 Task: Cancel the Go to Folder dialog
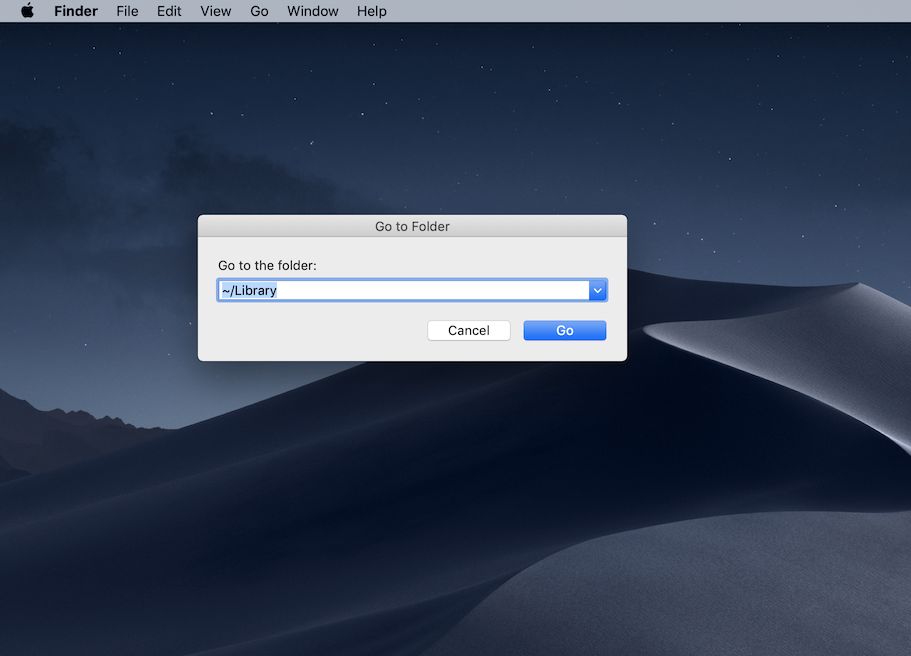click(468, 330)
